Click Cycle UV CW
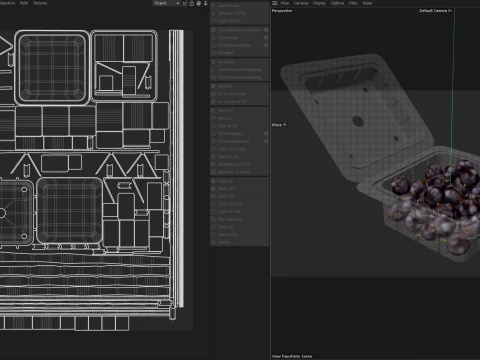This screenshot has height=360, width=480. (x=239, y=212)
